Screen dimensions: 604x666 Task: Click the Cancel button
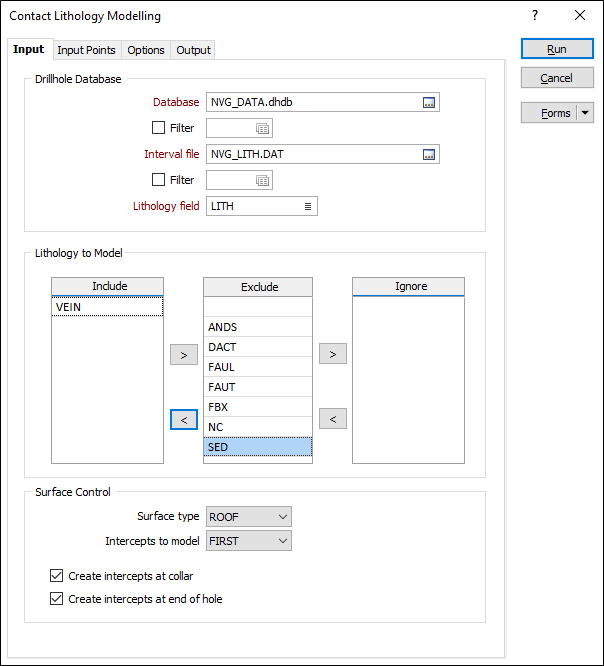(557, 78)
